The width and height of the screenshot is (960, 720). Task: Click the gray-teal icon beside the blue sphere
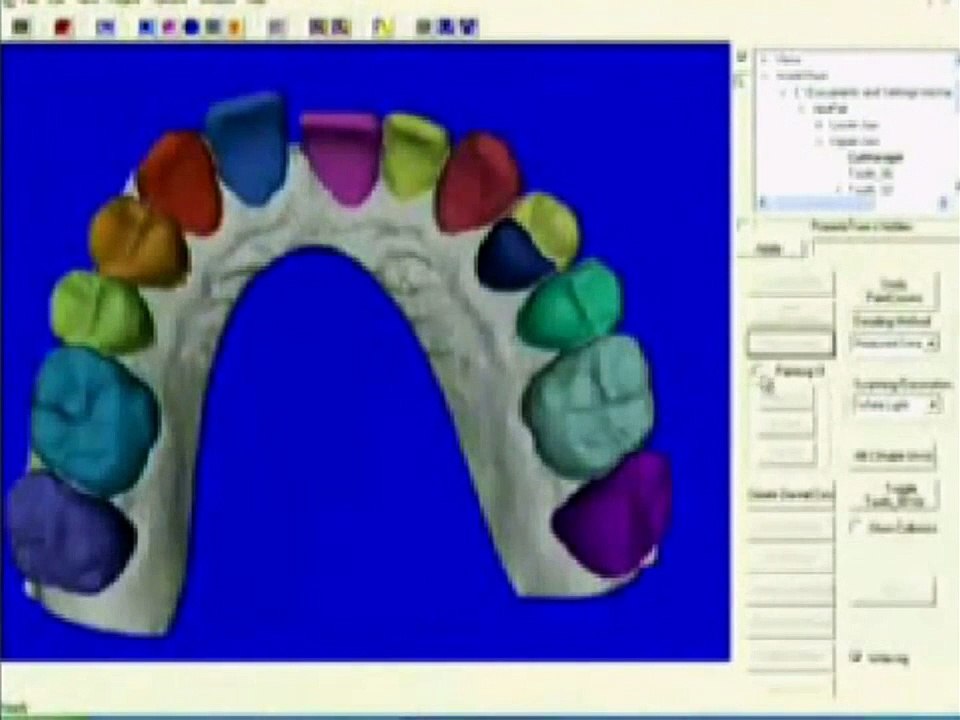click(214, 27)
